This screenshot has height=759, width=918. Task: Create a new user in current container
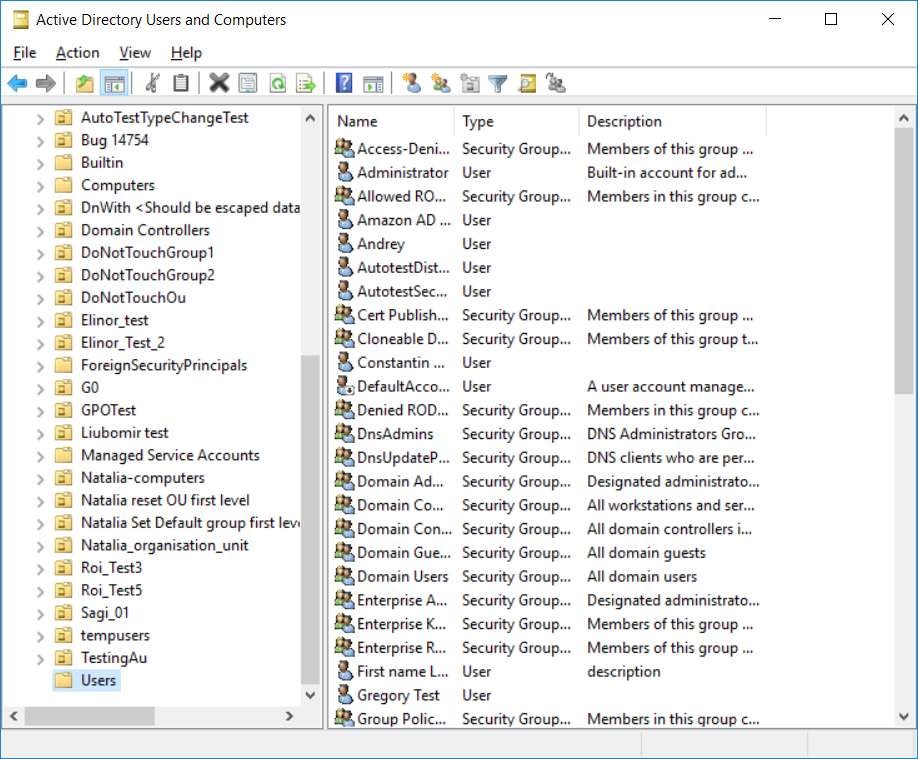coord(412,83)
